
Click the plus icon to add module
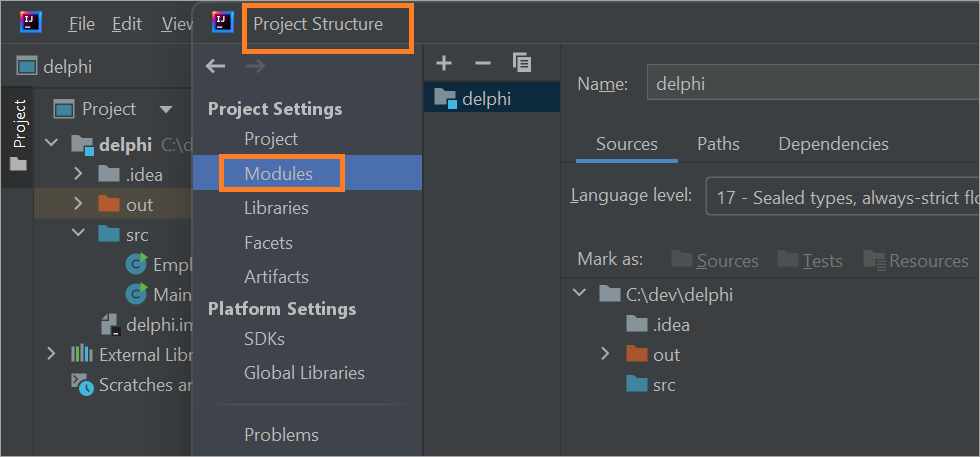[446, 63]
